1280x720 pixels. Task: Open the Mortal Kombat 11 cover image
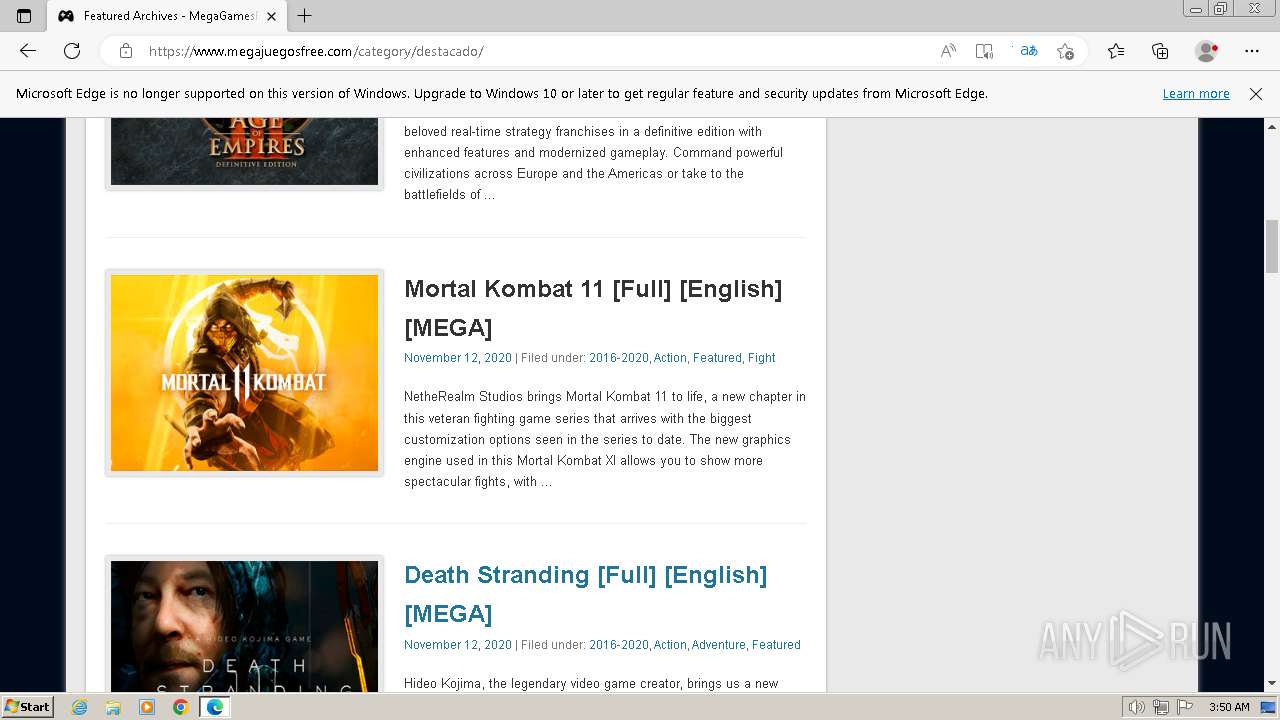(244, 373)
